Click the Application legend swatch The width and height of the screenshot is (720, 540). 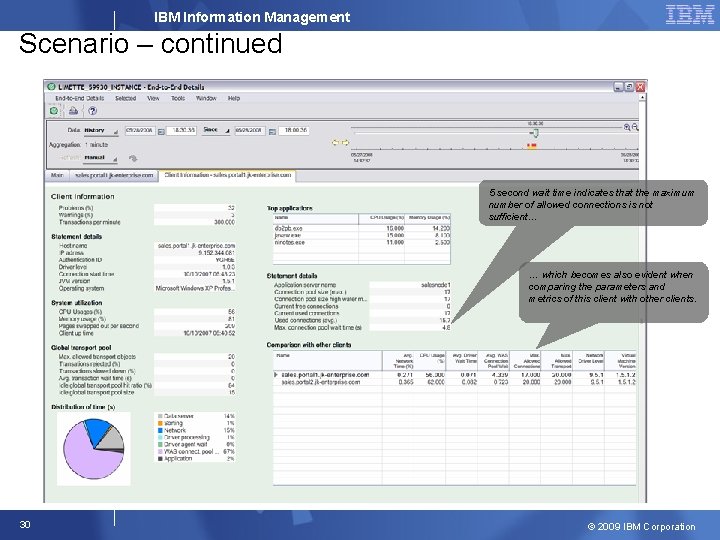point(160,458)
